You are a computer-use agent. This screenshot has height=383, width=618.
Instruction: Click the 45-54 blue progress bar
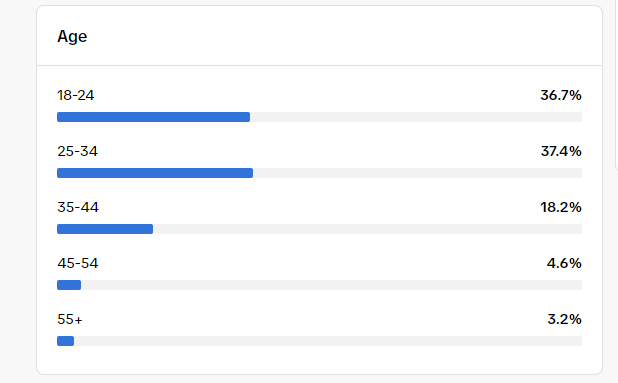tap(69, 285)
